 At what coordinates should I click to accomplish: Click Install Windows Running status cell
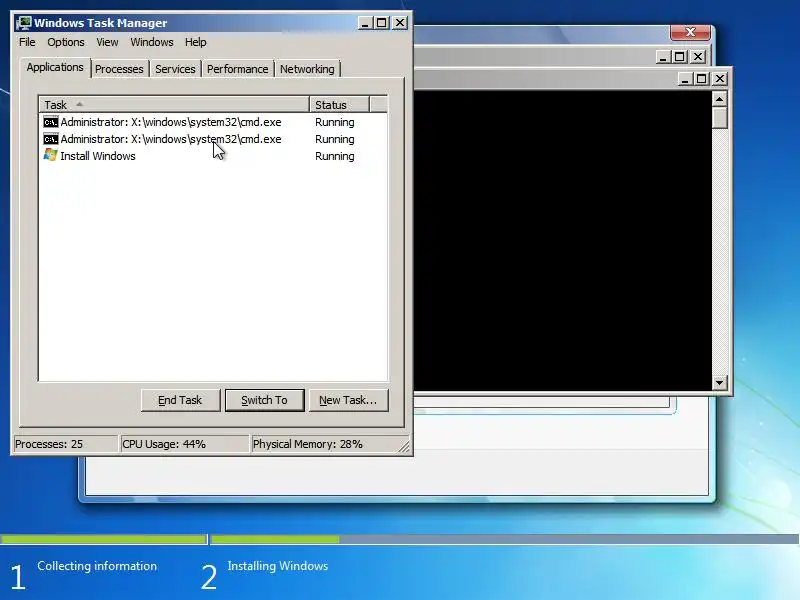335,156
